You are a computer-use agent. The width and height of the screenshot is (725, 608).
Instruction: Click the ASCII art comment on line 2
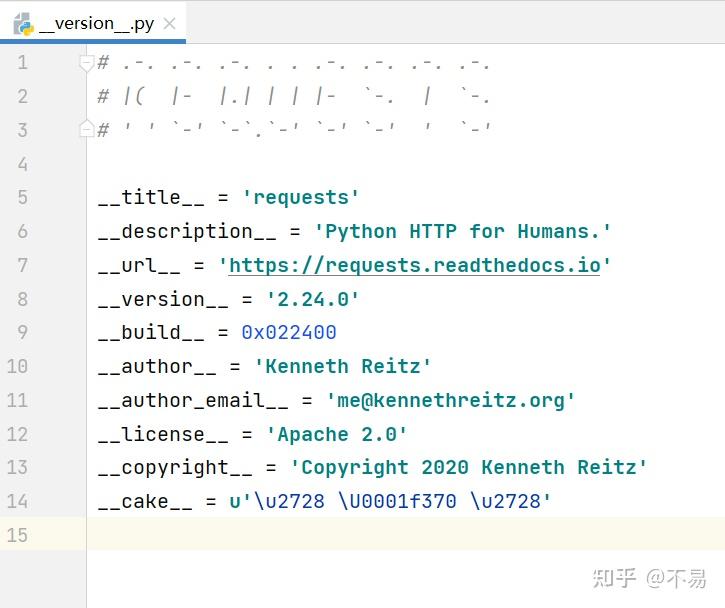pyautogui.click(x=294, y=97)
